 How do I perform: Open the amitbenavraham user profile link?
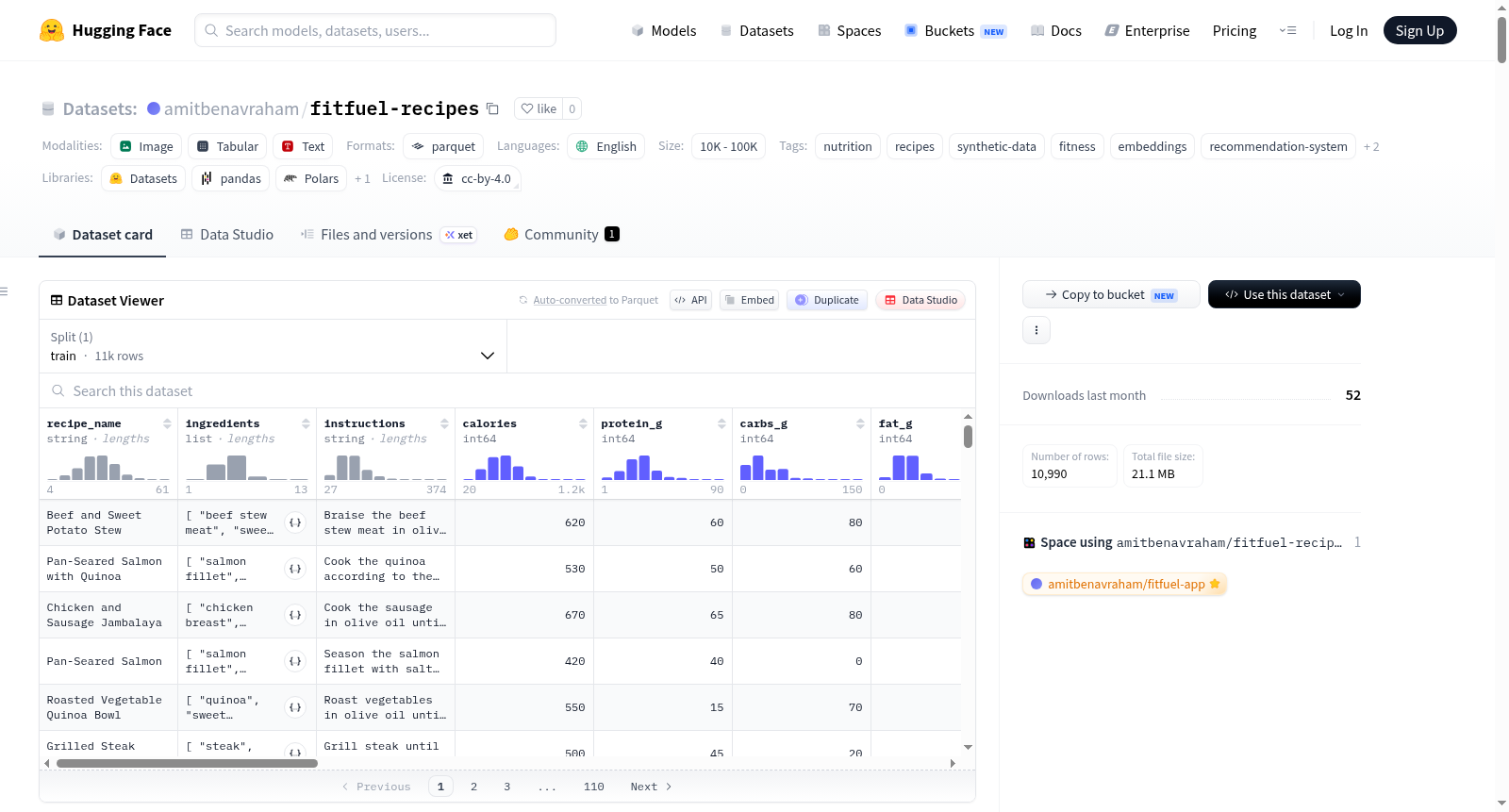[x=231, y=108]
